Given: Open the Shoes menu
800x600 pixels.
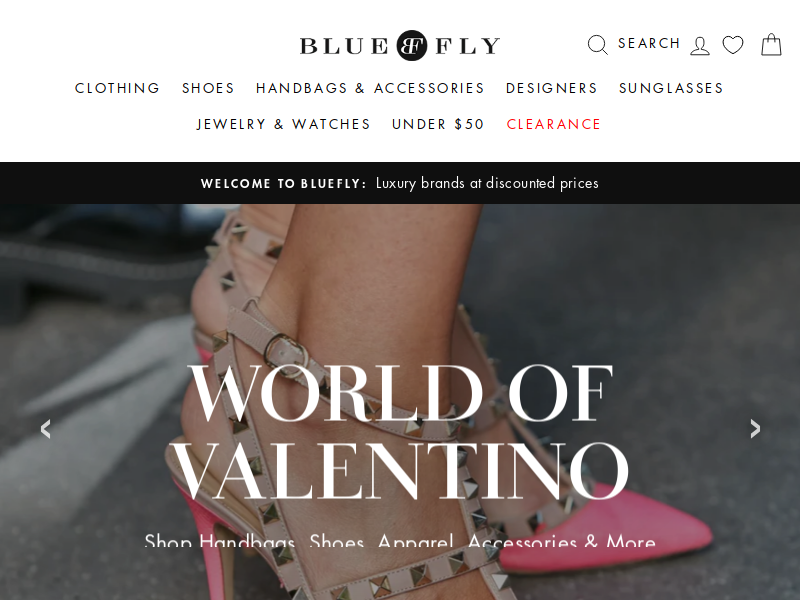Looking at the screenshot, I should (x=208, y=88).
